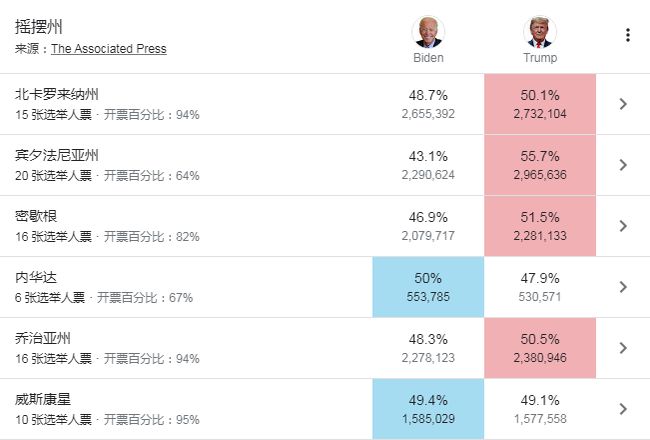This screenshot has width=650, height=440.
Task: Click Trump's portrait photo
Action: [x=540, y=32]
